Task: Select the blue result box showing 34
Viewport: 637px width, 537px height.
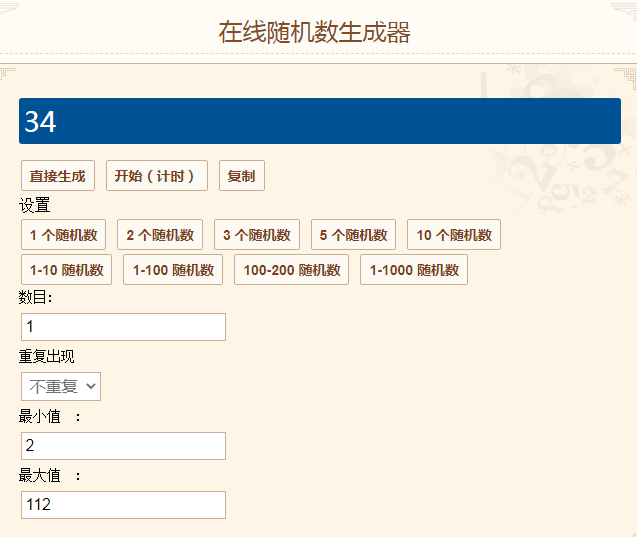Action: tap(320, 121)
